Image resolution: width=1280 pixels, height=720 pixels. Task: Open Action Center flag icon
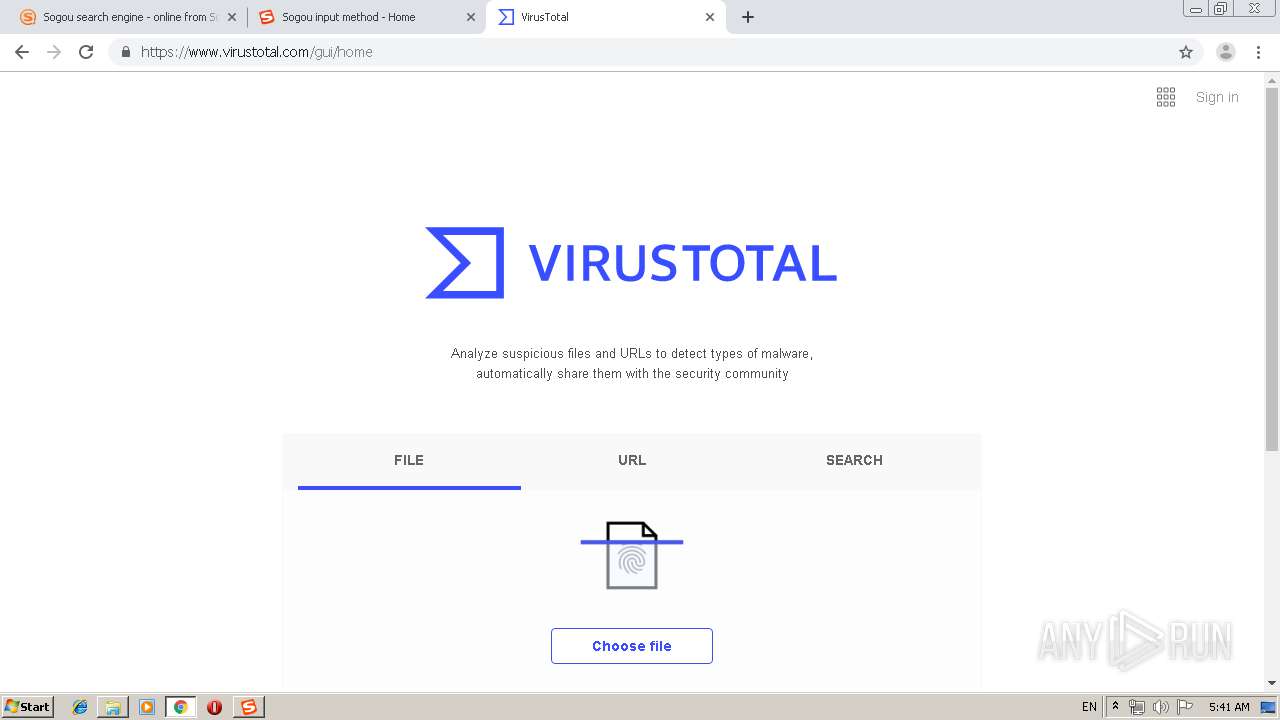click(x=1185, y=707)
